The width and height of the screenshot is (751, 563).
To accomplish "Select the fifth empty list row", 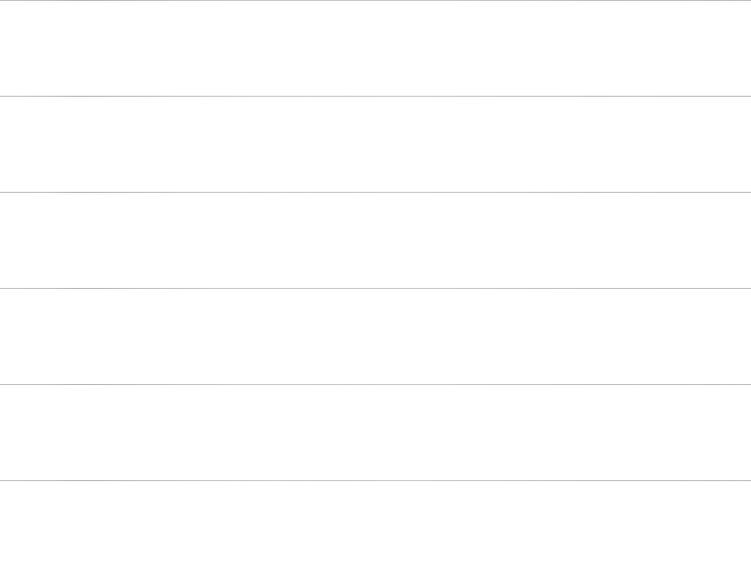I will (x=375, y=432).
